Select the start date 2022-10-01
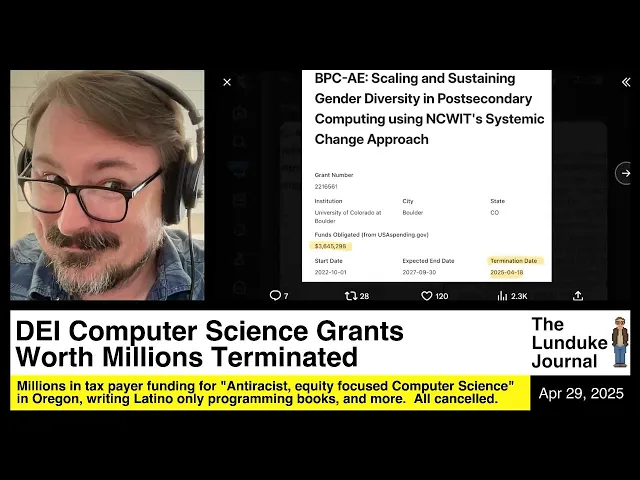Screen dimensions: 640x480 330,272
